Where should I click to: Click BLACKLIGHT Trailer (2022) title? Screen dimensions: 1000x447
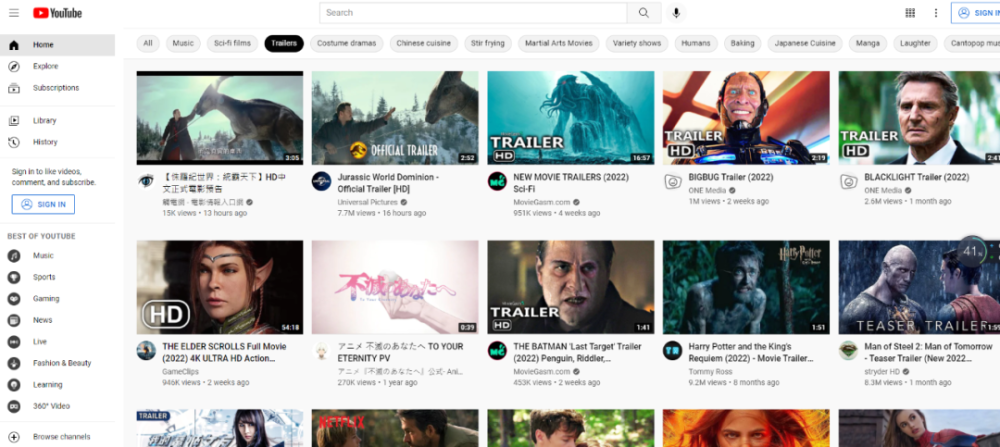pyautogui.click(x=916, y=177)
